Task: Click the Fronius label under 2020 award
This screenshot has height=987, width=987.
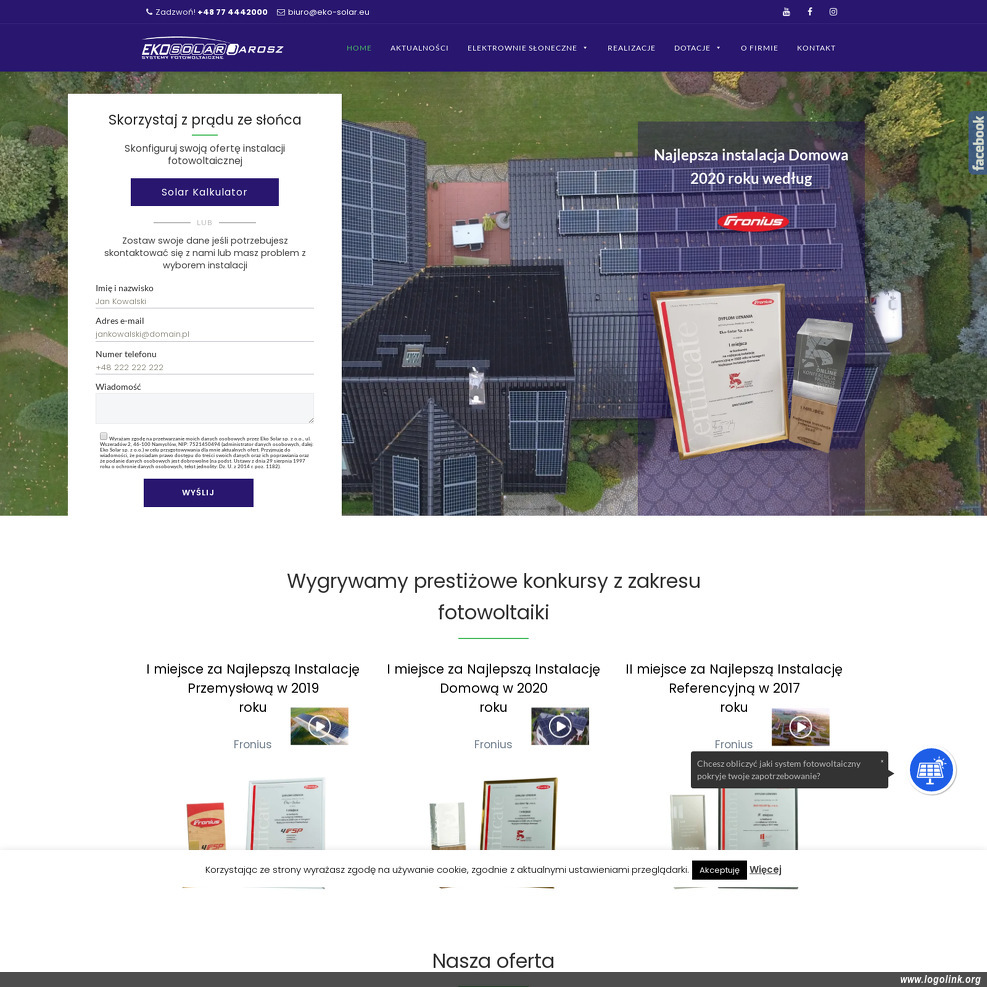Action: pyautogui.click(x=493, y=744)
